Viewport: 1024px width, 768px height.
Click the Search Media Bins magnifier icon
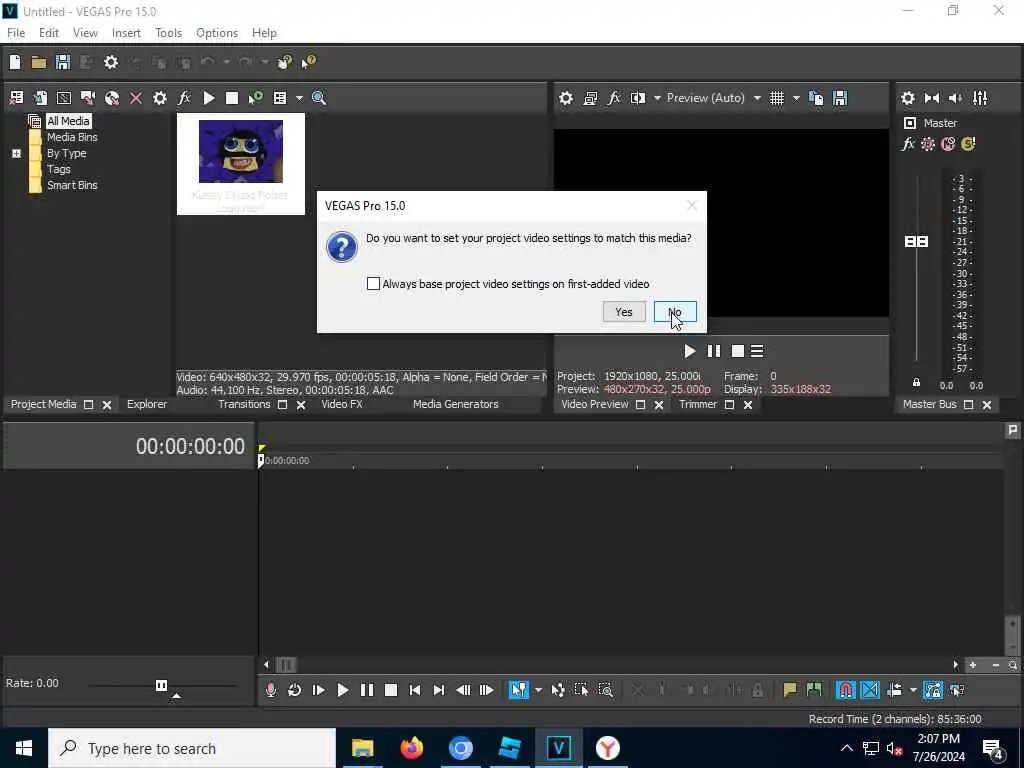[319, 98]
